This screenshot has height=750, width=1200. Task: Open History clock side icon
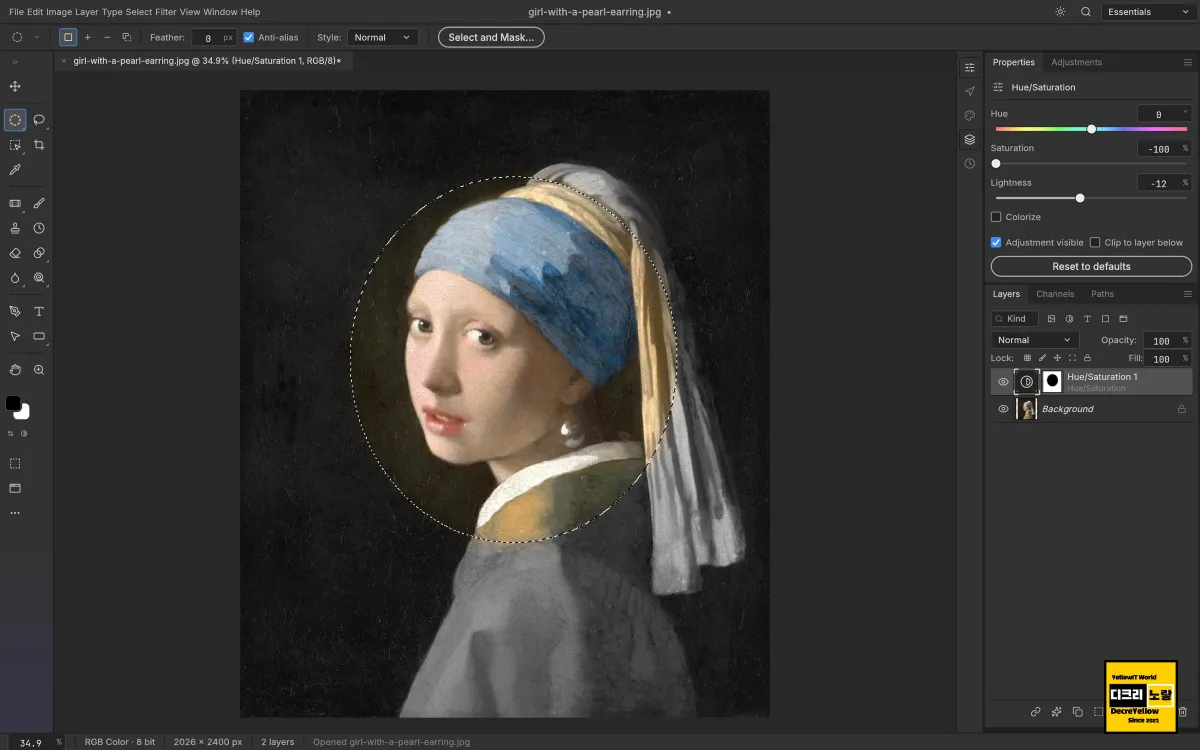(x=969, y=163)
